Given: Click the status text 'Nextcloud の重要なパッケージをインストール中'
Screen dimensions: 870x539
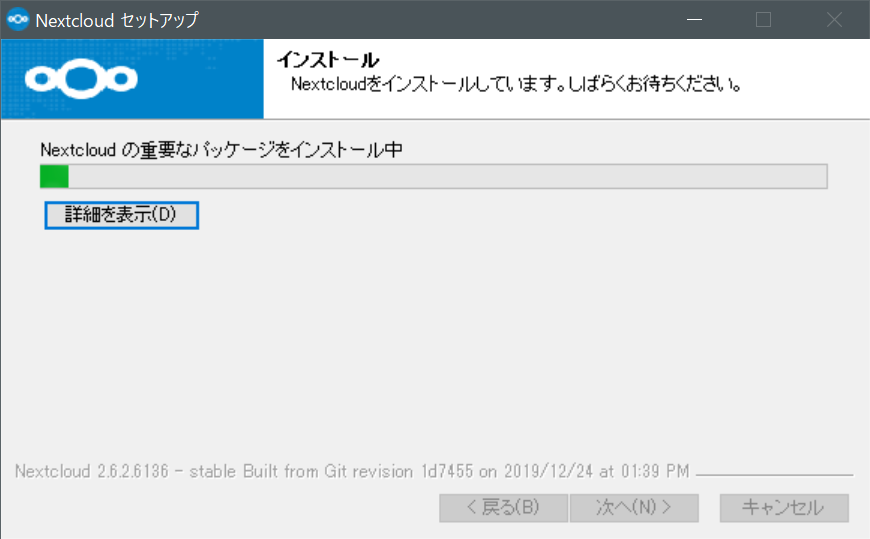Looking at the screenshot, I should pyautogui.click(x=221, y=150).
